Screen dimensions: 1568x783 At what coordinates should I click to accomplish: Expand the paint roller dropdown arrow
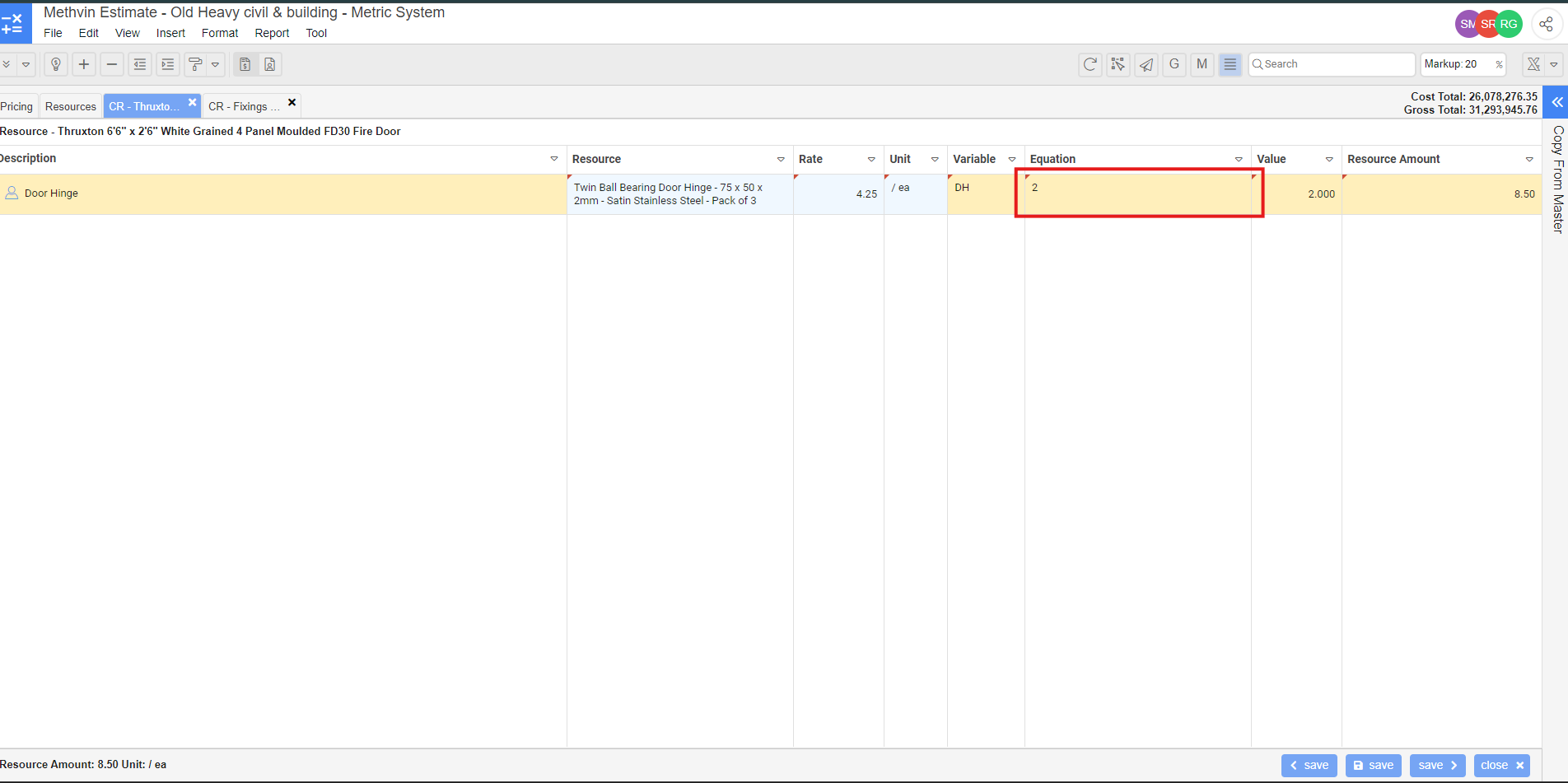tap(216, 64)
